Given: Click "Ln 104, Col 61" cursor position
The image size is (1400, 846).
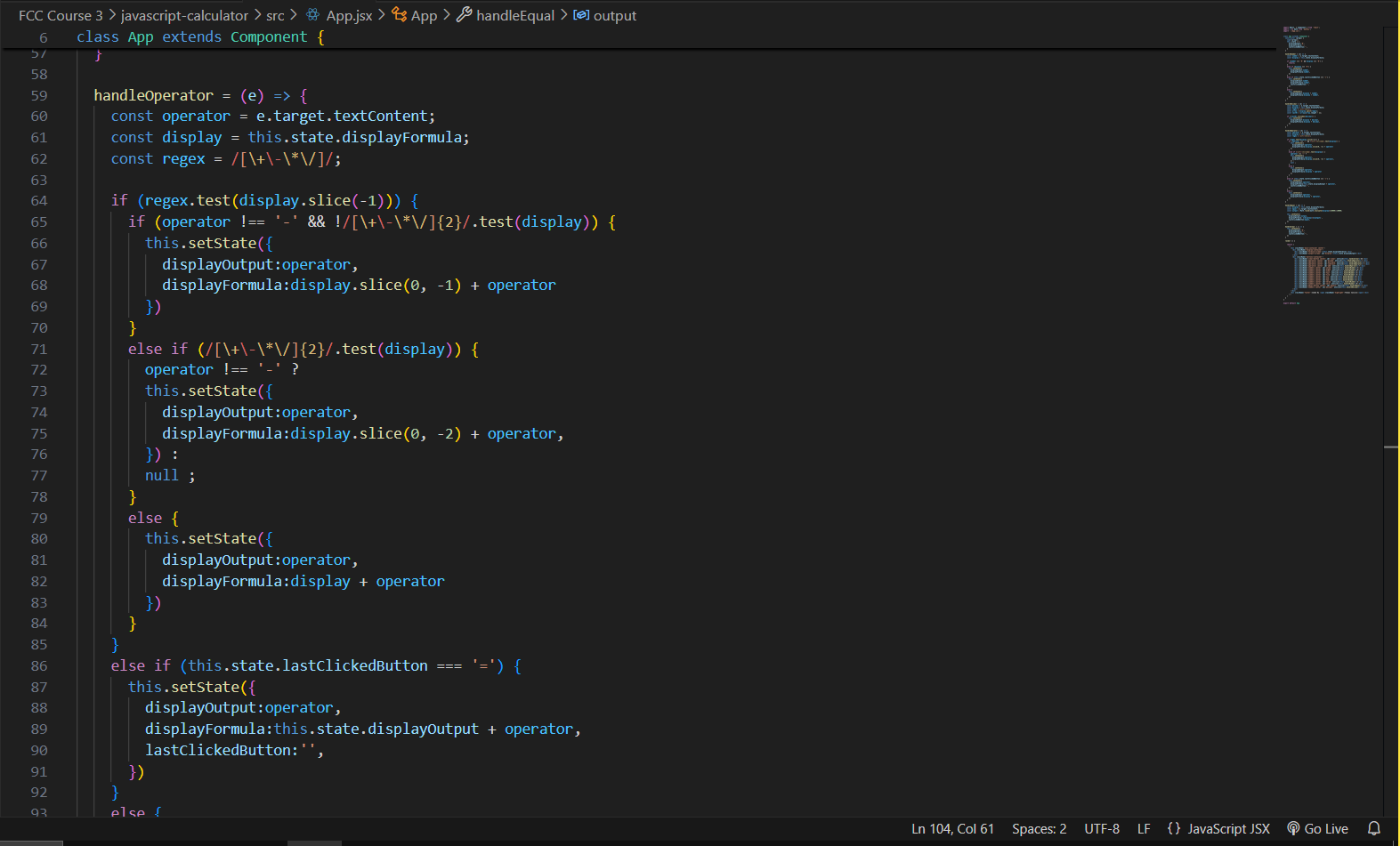Looking at the screenshot, I should tap(952, 828).
